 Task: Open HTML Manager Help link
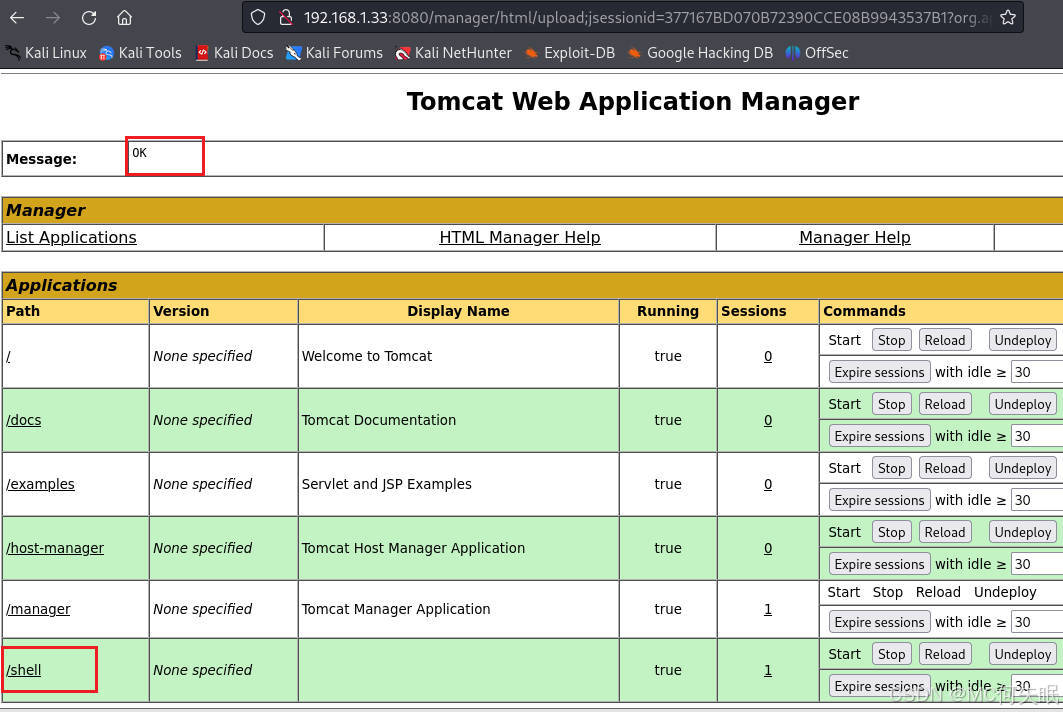coord(520,237)
